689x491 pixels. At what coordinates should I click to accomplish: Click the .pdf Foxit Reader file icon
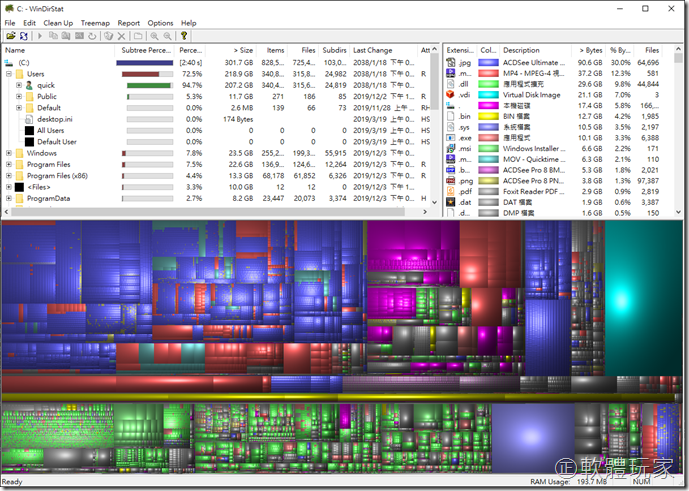452,190
